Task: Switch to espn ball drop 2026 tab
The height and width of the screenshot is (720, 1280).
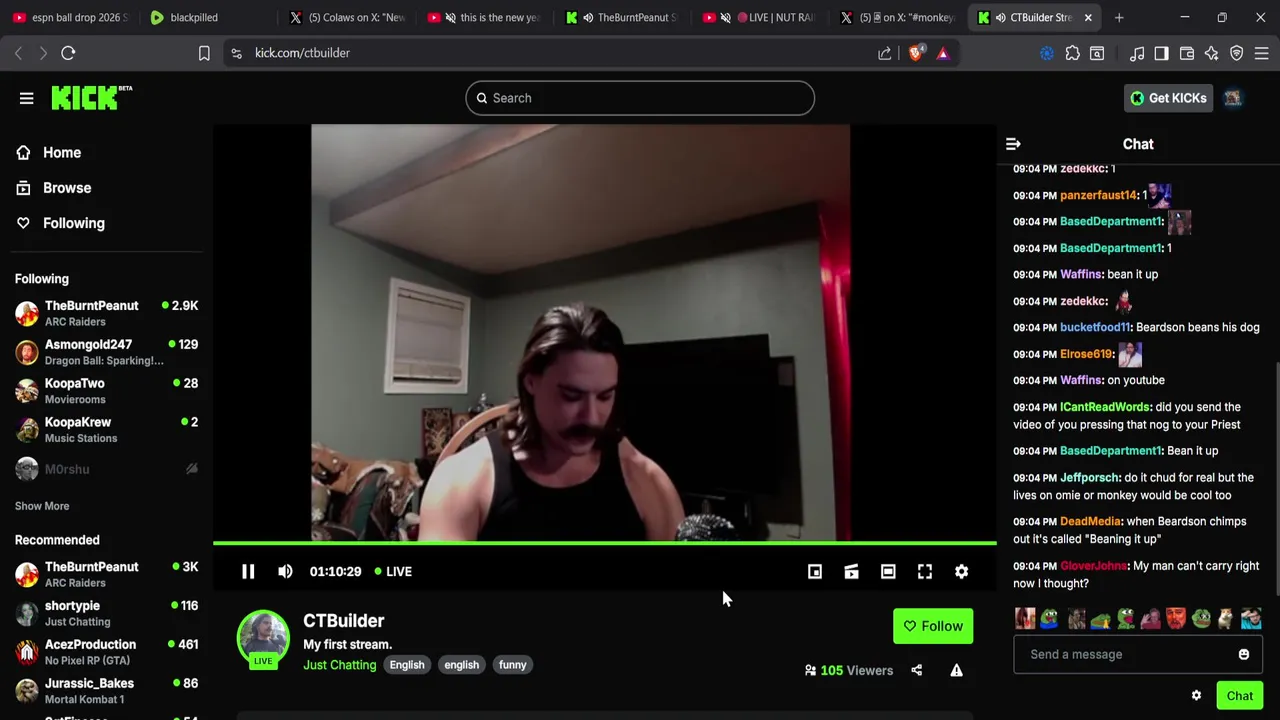Action: [x=70, y=17]
